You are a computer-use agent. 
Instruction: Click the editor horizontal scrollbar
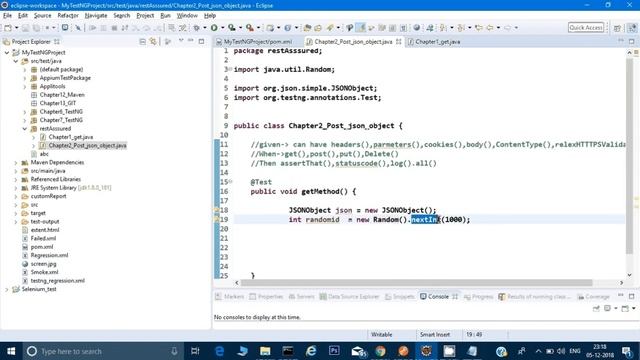[x=416, y=282]
